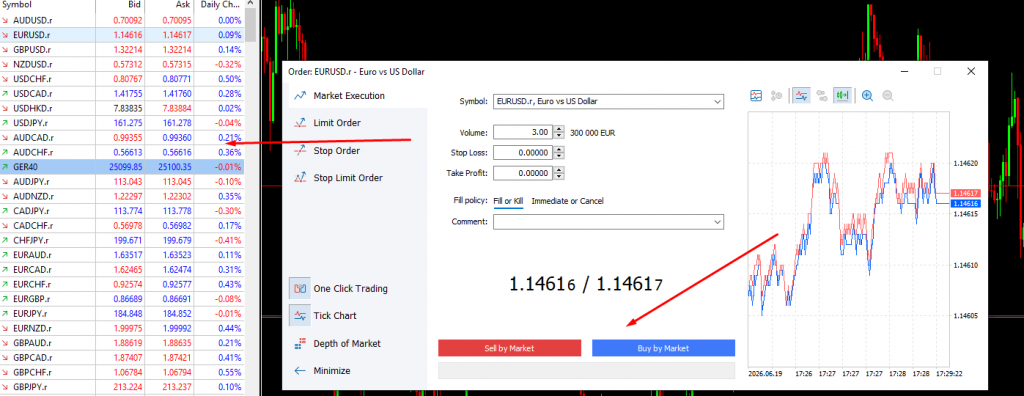This screenshot has height=396, width=1024.
Task: Toggle One Click Trading icon
Action: [x=300, y=288]
